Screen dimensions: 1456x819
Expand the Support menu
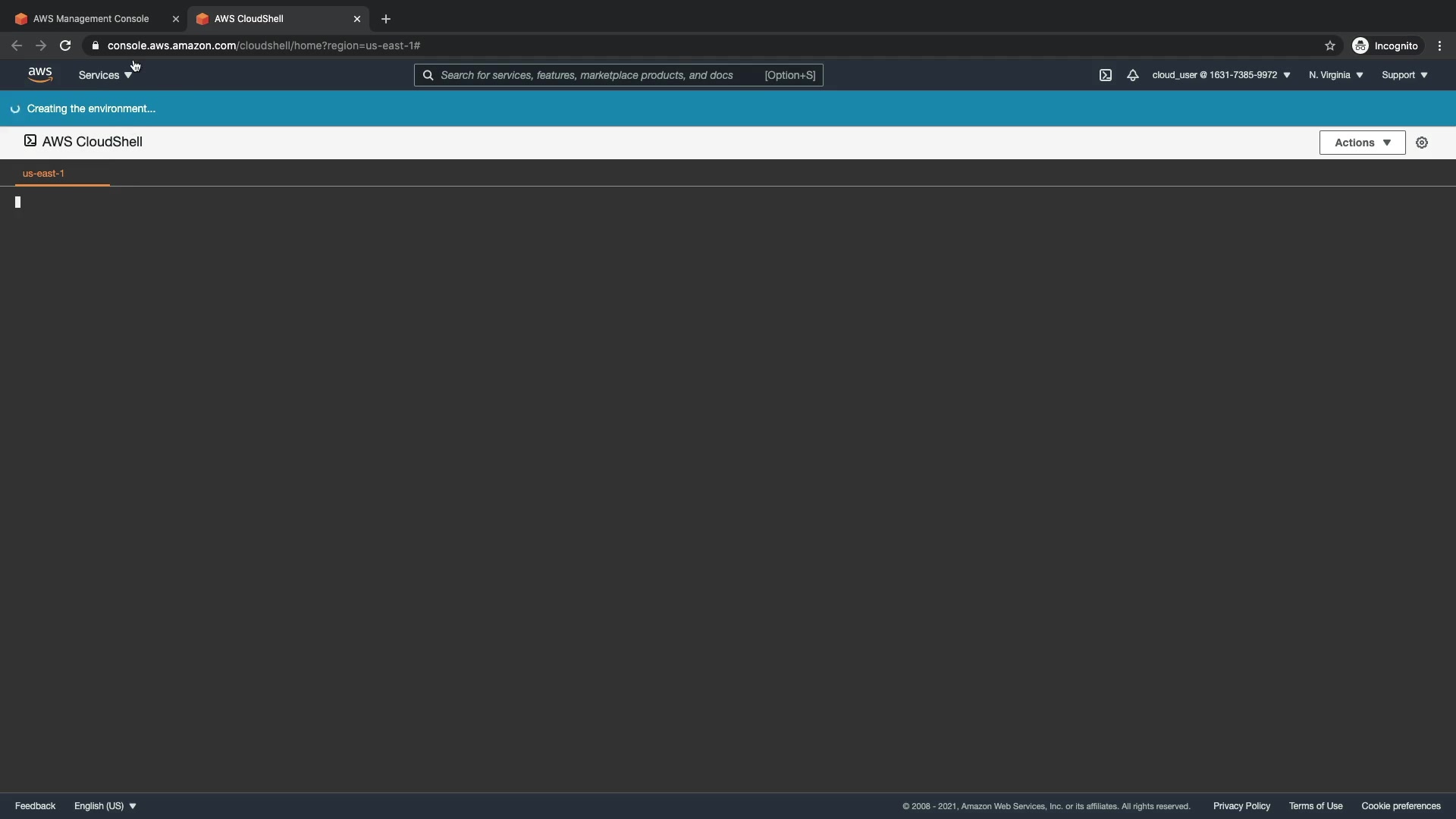click(1404, 75)
